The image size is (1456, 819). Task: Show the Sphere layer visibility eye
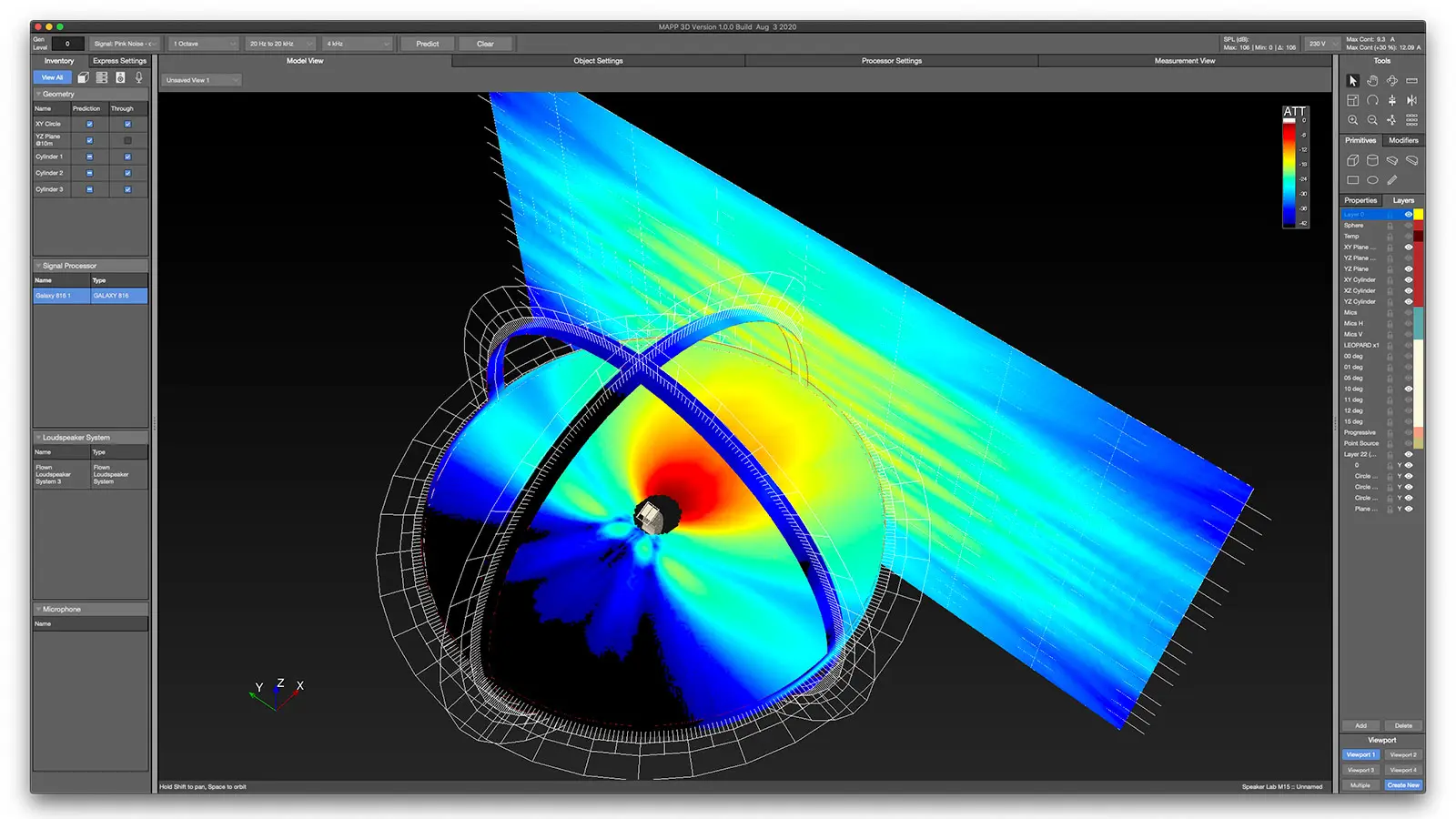(x=1409, y=225)
